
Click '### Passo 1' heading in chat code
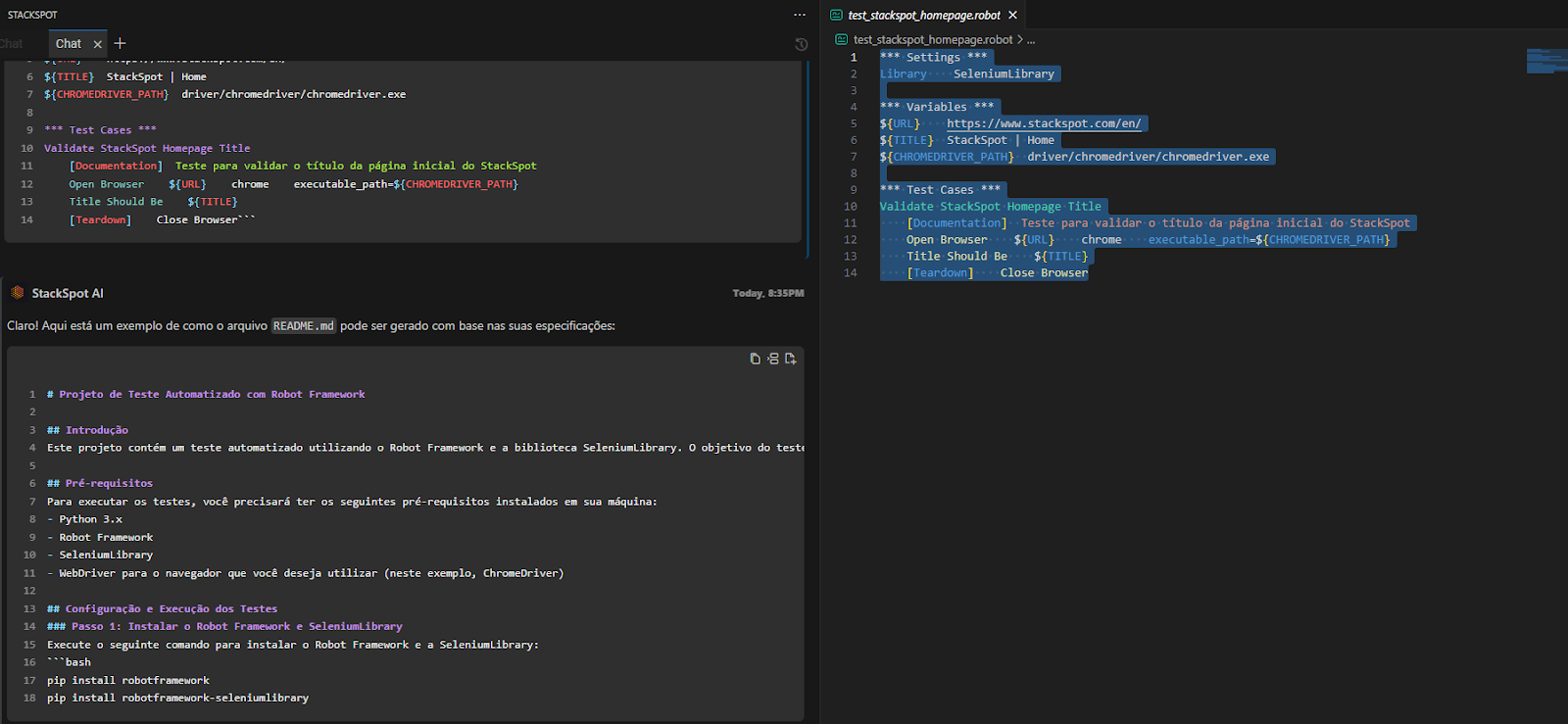tap(224, 626)
